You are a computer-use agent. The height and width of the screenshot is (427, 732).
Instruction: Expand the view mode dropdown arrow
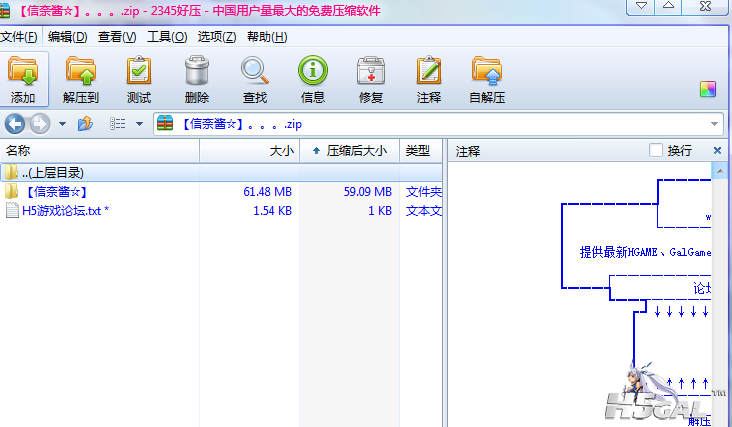139,124
